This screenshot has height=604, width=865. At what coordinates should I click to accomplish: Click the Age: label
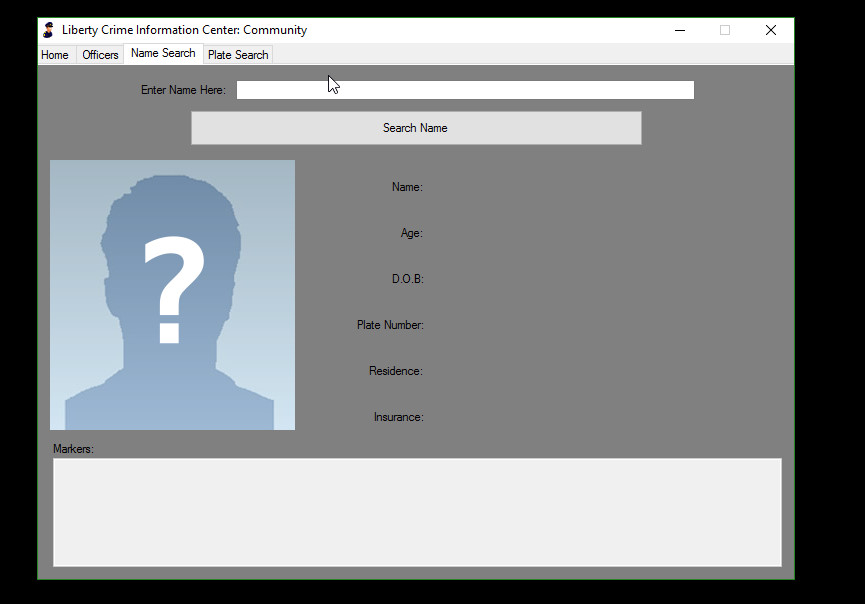pyautogui.click(x=411, y=233)
